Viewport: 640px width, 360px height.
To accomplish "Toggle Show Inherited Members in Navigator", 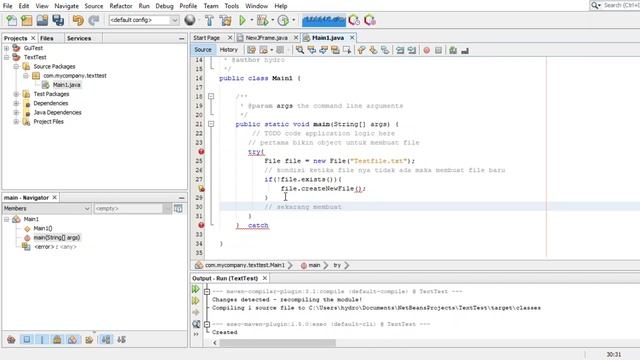I will point(11,340).
